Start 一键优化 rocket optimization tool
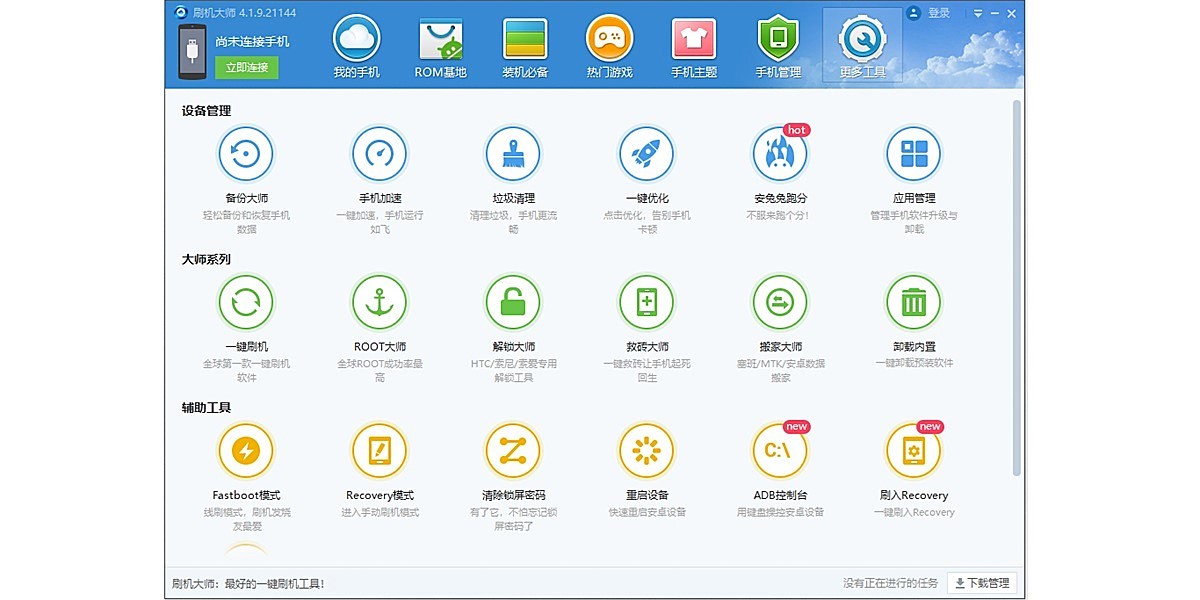Viewport: 1200px width, 600px height. [646, 154]
